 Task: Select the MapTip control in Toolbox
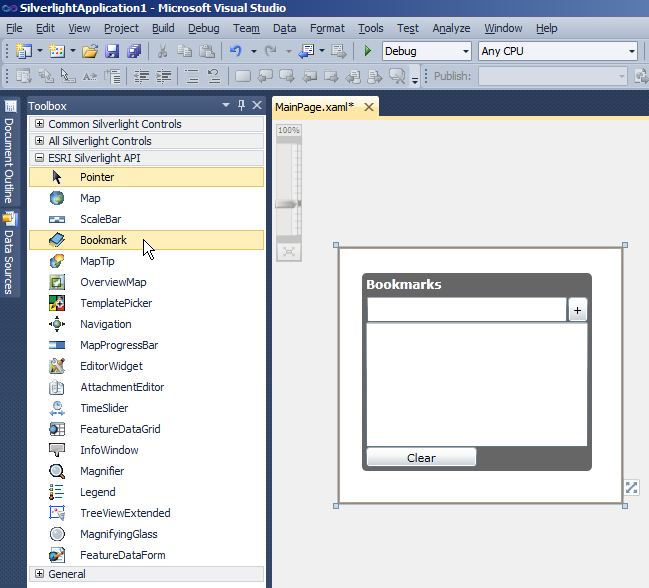click(147, 261)
